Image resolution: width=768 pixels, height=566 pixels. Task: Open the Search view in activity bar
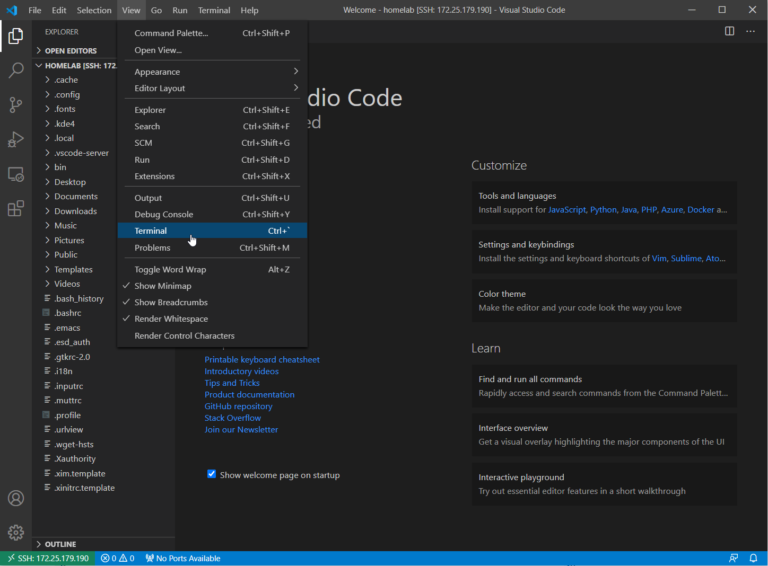[16, 70]
